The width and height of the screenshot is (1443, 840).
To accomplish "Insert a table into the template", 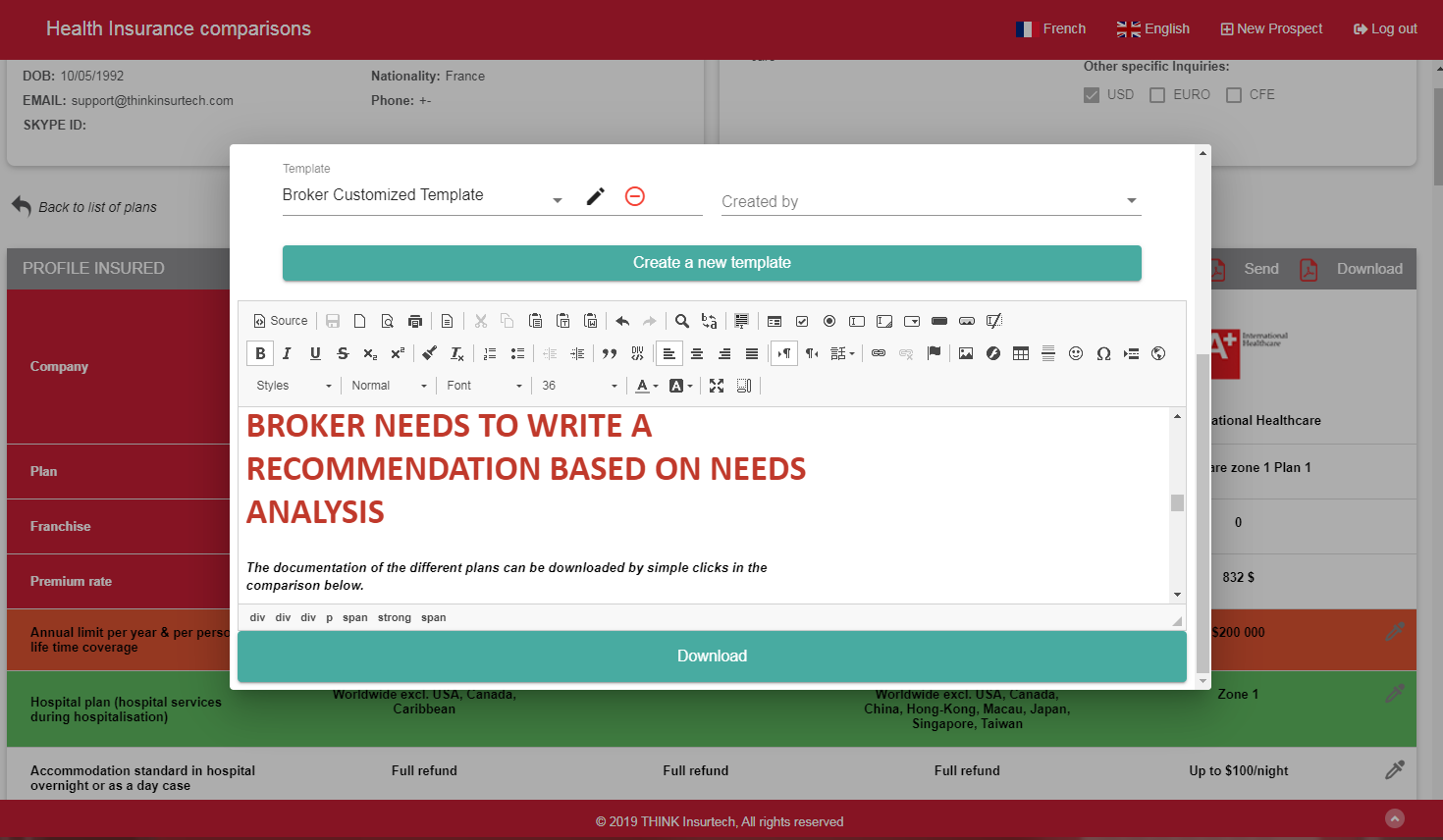I will click(1021, 354).
